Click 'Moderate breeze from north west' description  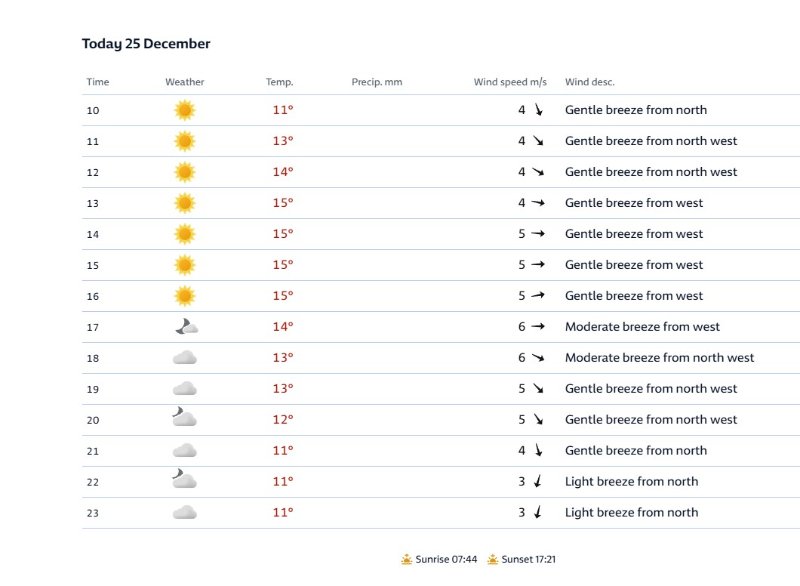pos(659,358)
